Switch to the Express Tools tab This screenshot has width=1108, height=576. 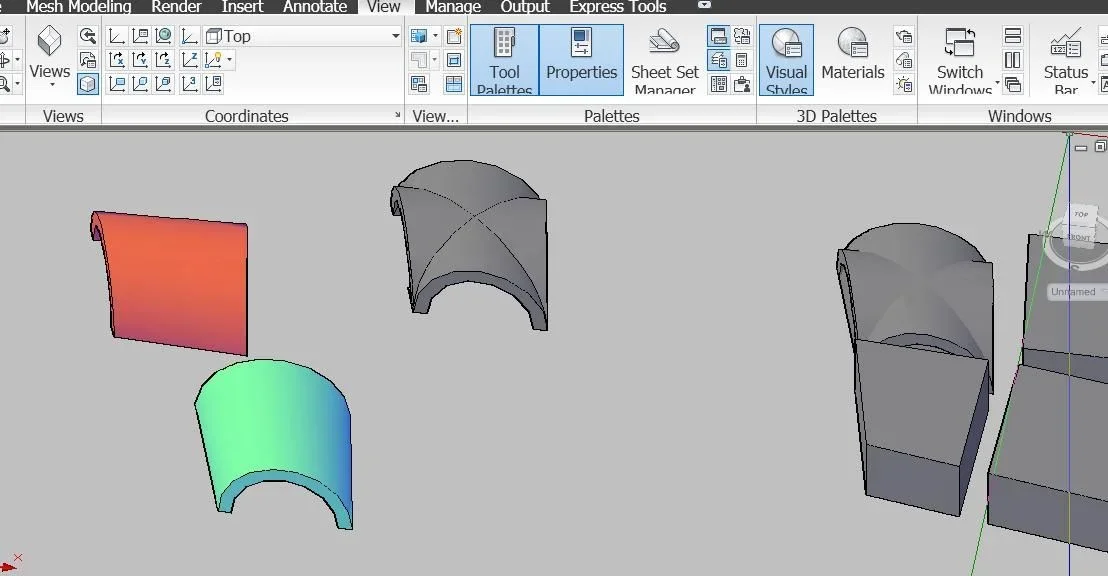pyautogui.click(x=618, y=7)
